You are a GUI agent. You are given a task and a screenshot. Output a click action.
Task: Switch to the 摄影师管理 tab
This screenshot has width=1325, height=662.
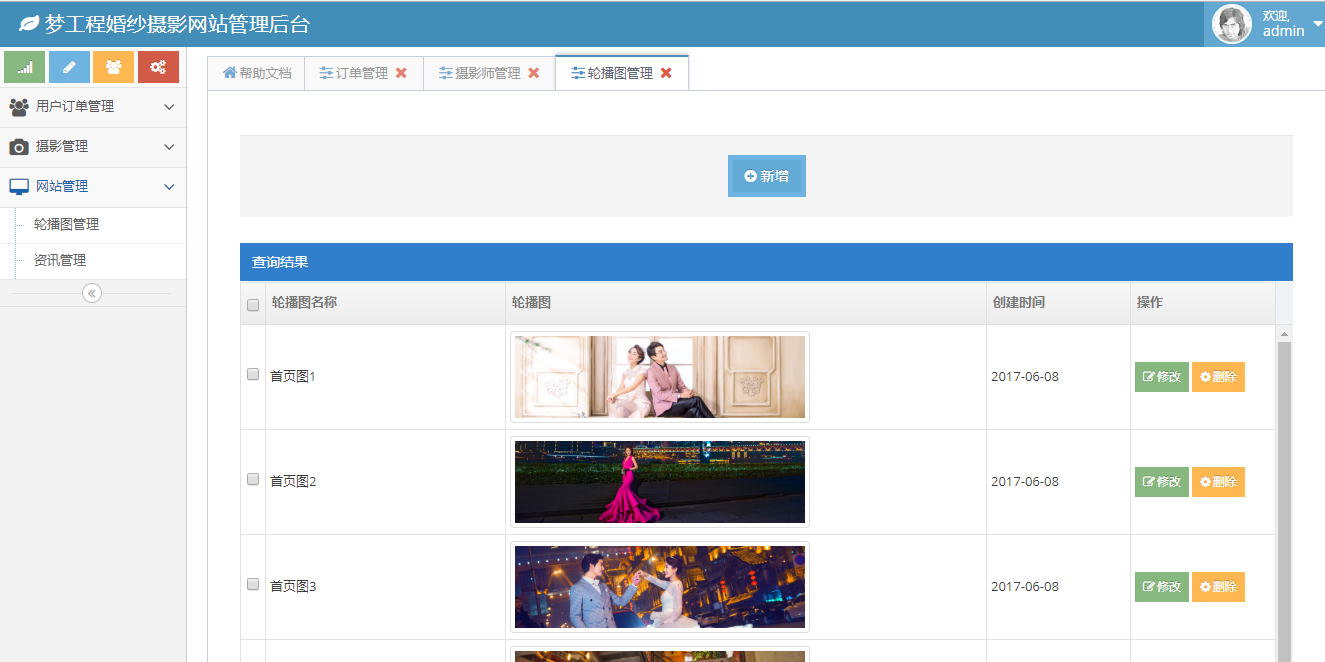tap(489, 73)
